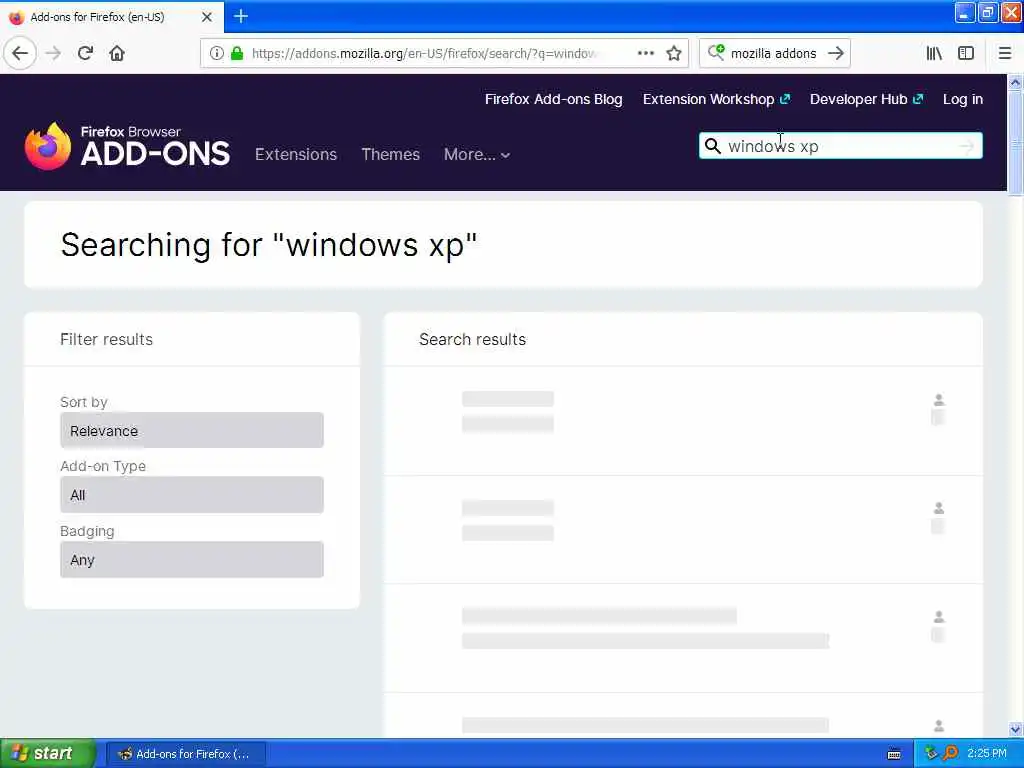Select Add-ons for Firefox taskbar button

185,754
